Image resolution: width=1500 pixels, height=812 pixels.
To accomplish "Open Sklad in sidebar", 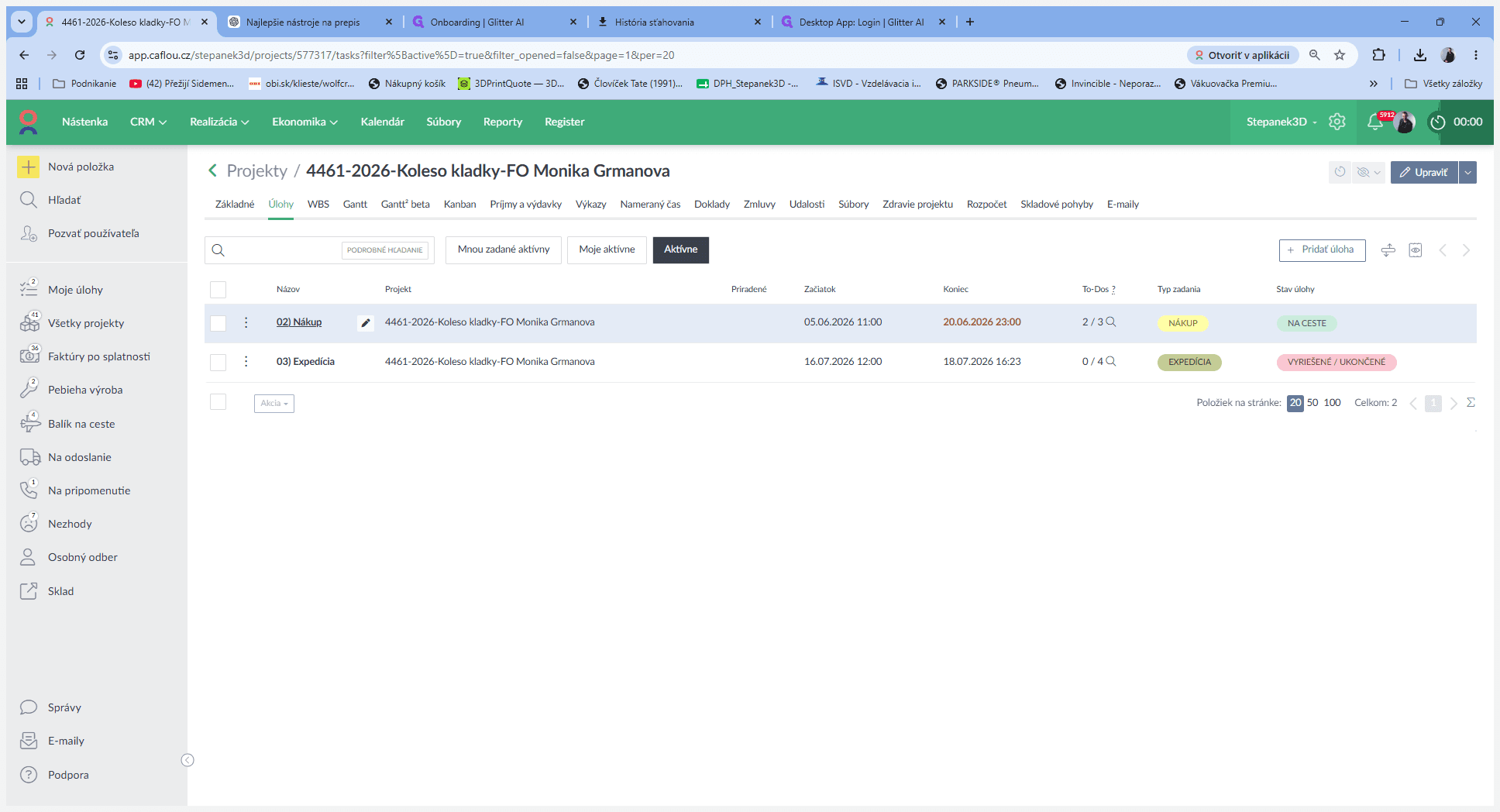I will coord(60,591).
